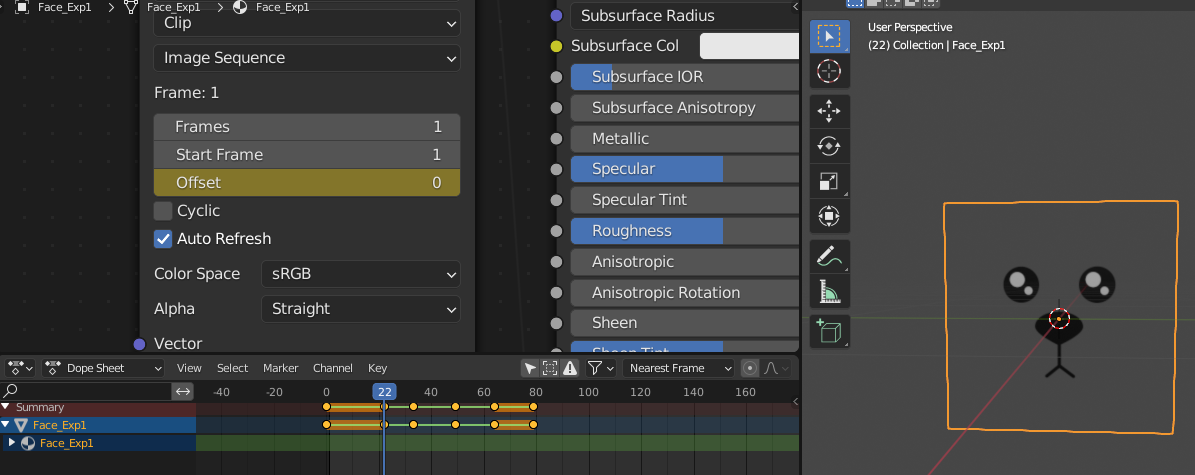Screen dimensions: 1195x475
Task: Click the Subsurface Radius input socket
Action: pos(556,15)
